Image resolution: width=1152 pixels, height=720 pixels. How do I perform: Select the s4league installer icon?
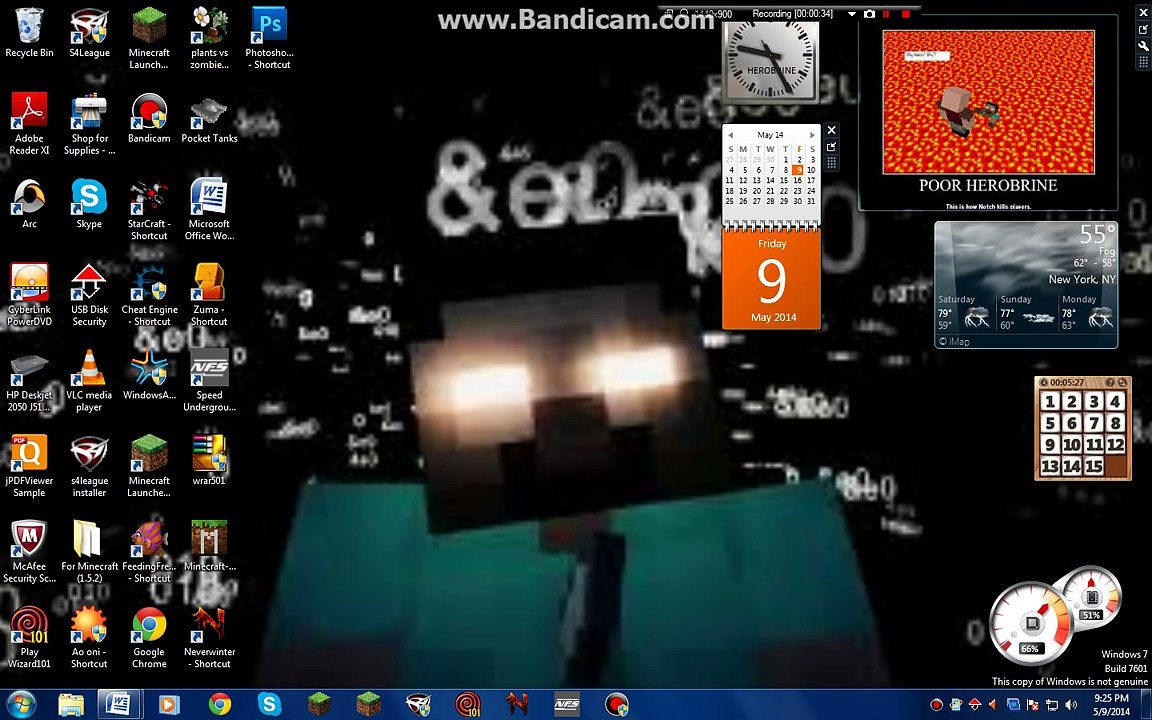[89, 466]
